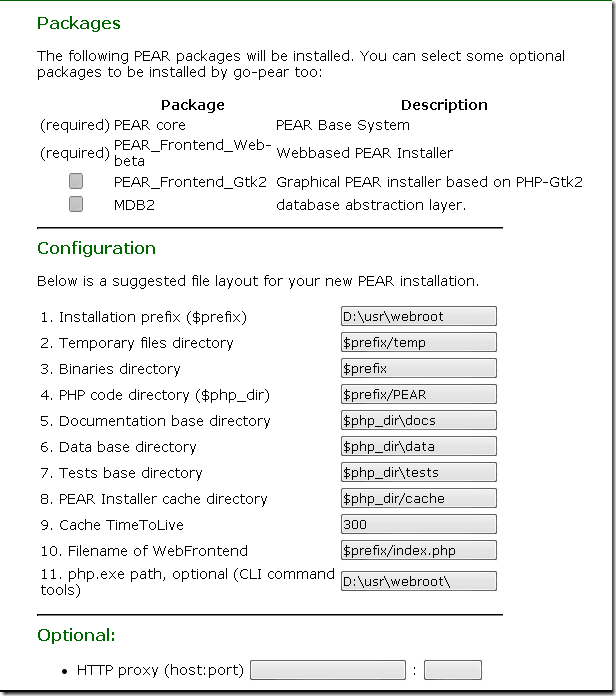Focus the Tests base directory field
The height and width of the screenshot is (696, 616).
418,473
